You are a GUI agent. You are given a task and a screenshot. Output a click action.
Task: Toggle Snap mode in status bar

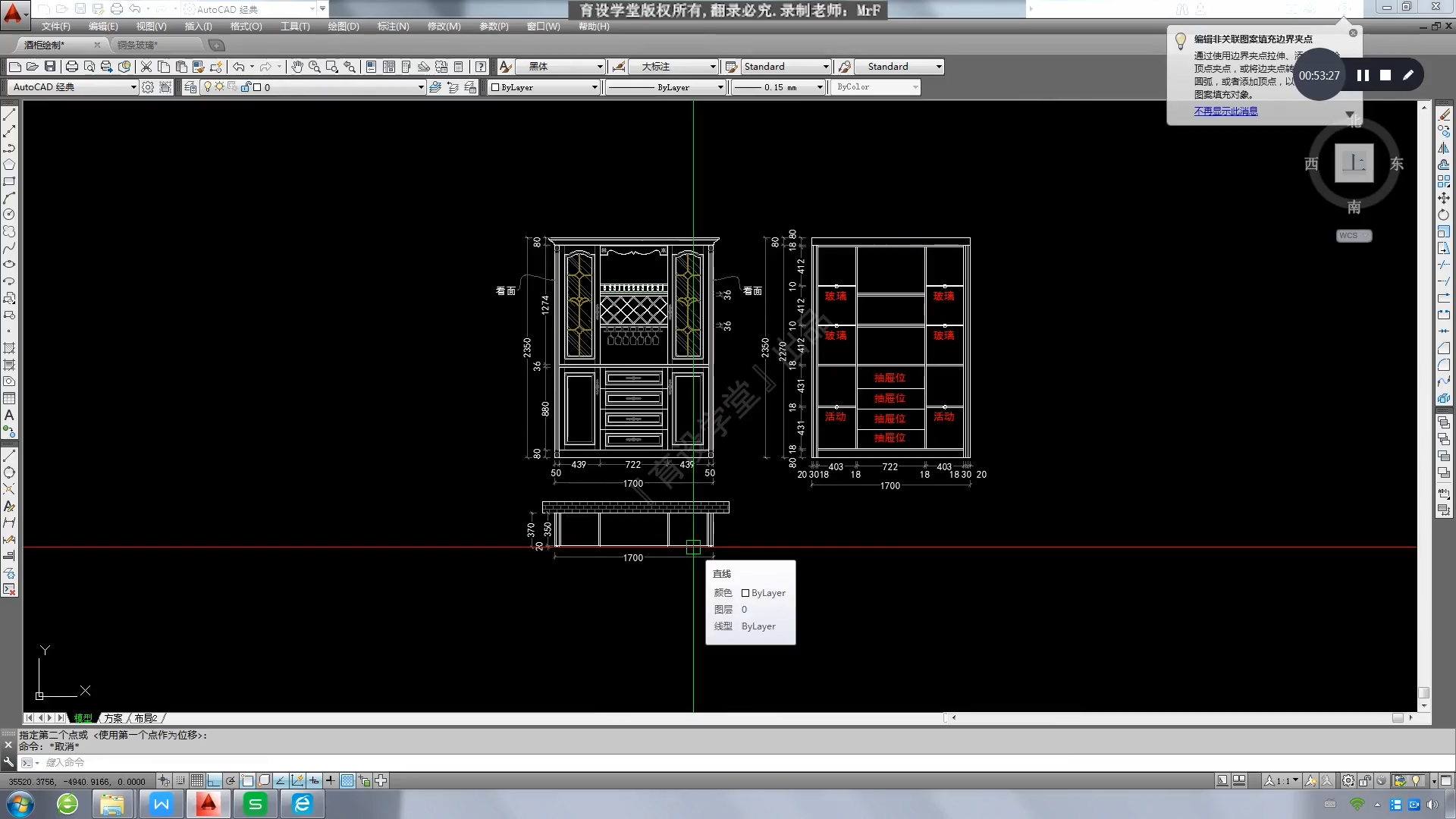pyautogui.click(x=180, y=780)
